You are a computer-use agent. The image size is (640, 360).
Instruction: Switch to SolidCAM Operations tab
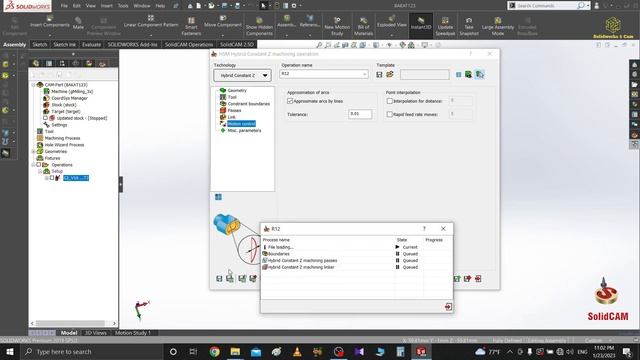[x=189, y=44]
